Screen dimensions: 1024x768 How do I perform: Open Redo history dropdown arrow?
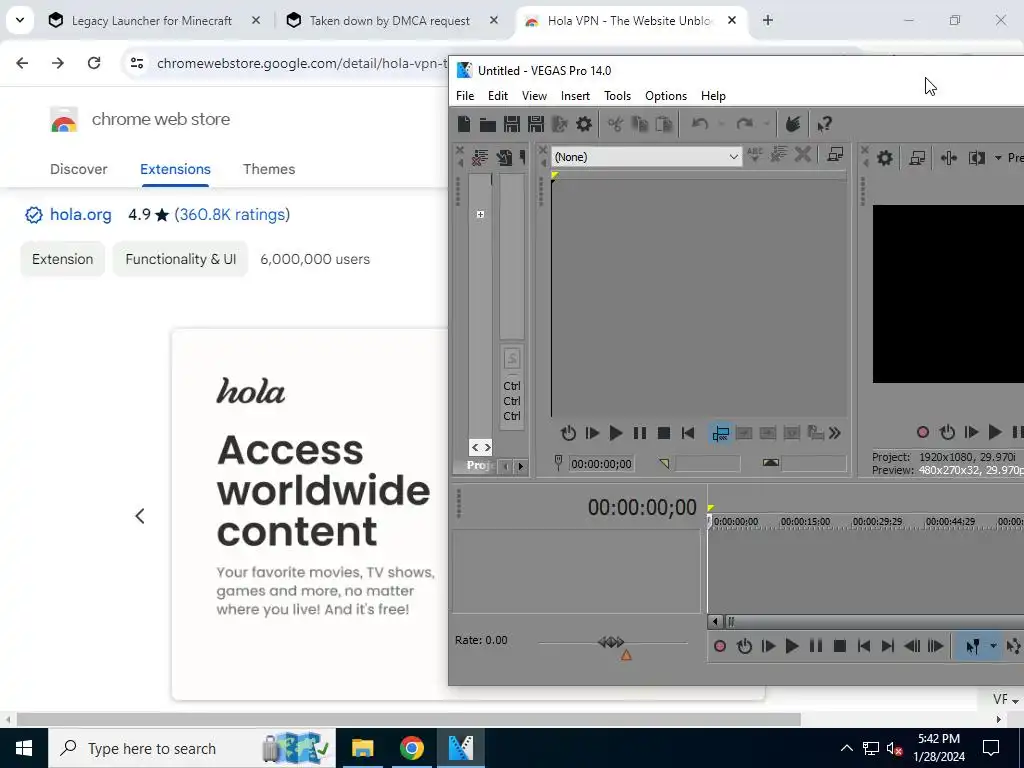pos(766,124)
